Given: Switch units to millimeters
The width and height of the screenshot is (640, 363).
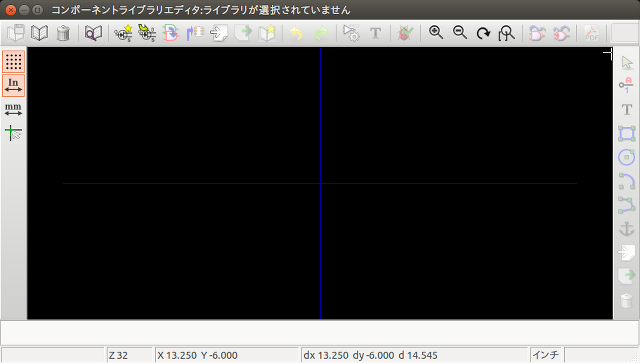Looking at the screenshot, I should point(13,109).
